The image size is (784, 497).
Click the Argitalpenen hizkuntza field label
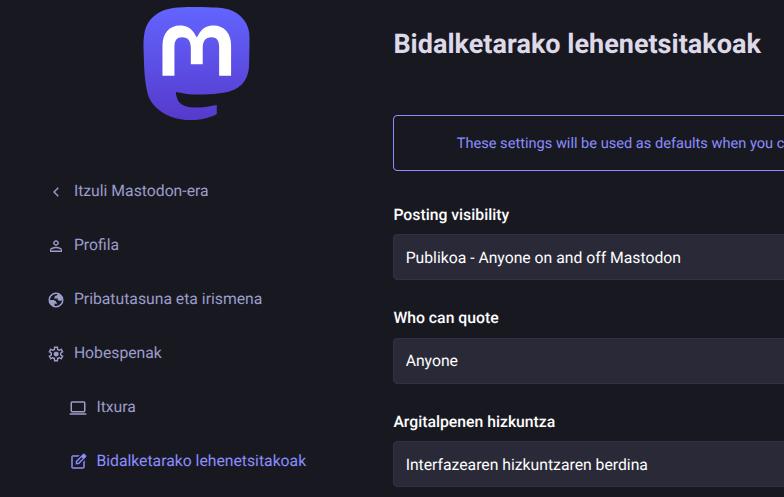474,422
